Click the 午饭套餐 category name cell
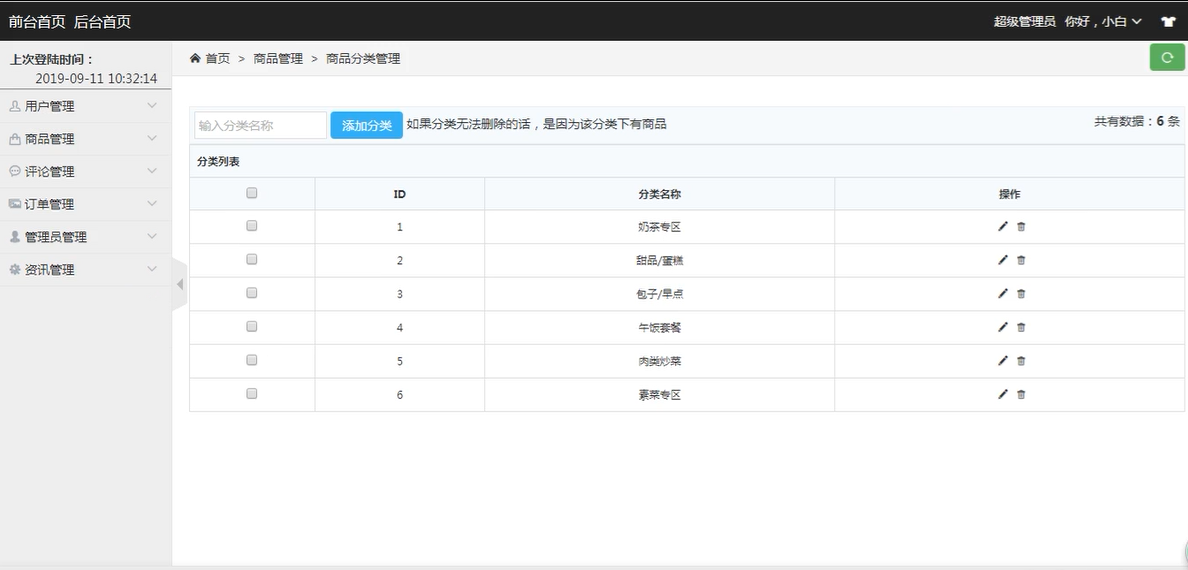This screenshot has width=1188, height=570. coord(660,327)
